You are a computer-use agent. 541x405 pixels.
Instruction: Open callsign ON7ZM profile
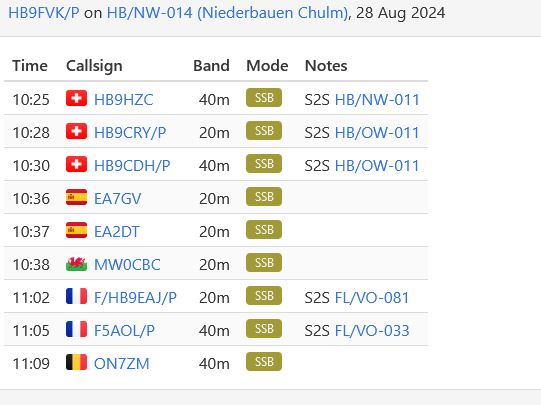click(122, 364)
